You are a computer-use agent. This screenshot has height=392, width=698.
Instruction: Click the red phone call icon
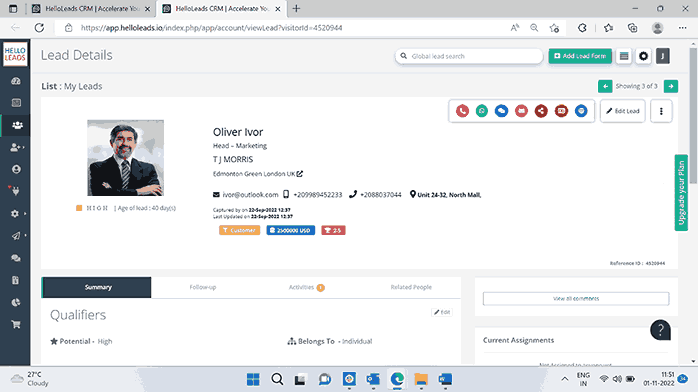pos(462,111)
